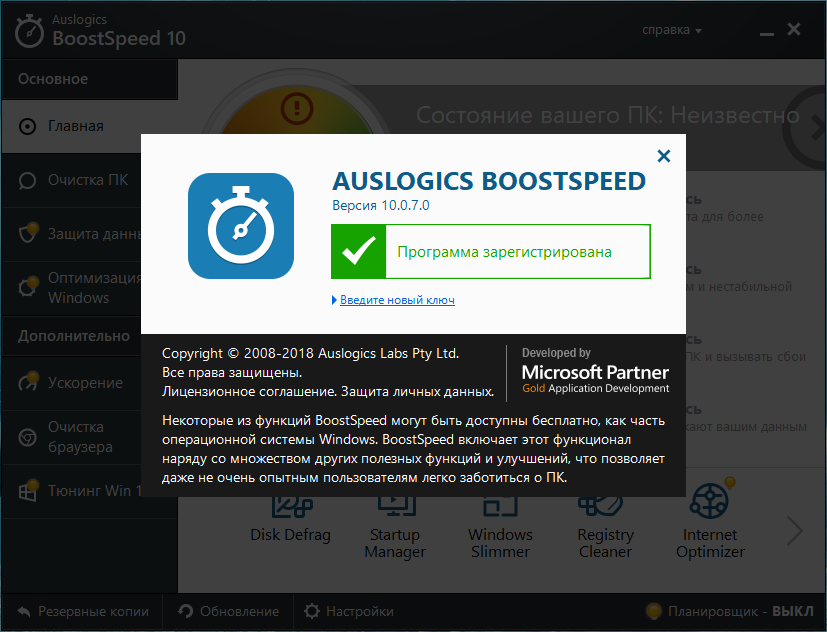This screenshot has width=827, height=632.
Task: Open the 'Ускорение' sidebar tab
Action: click(72, 383)
